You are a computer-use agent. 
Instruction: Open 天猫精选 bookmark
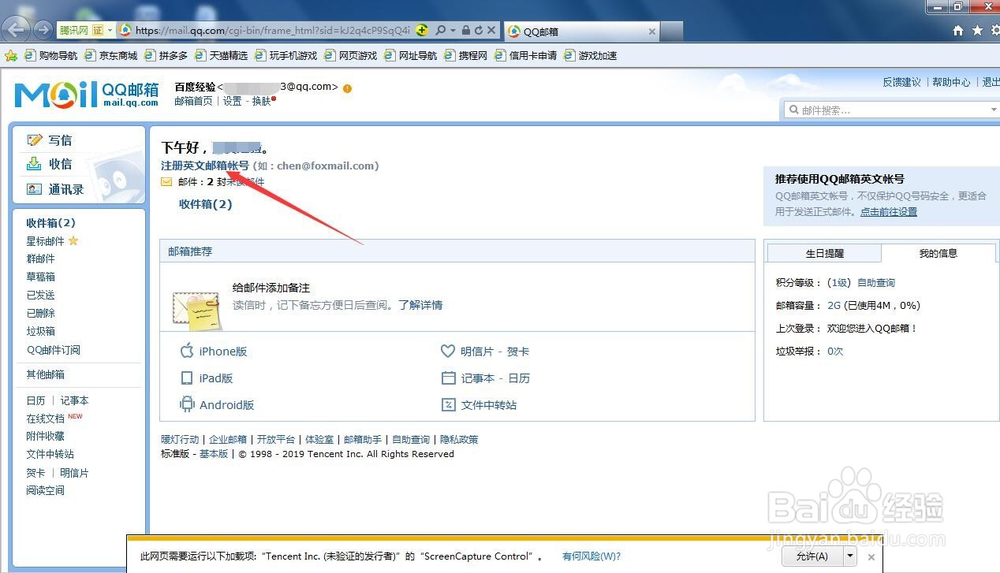tap(221, 56)
